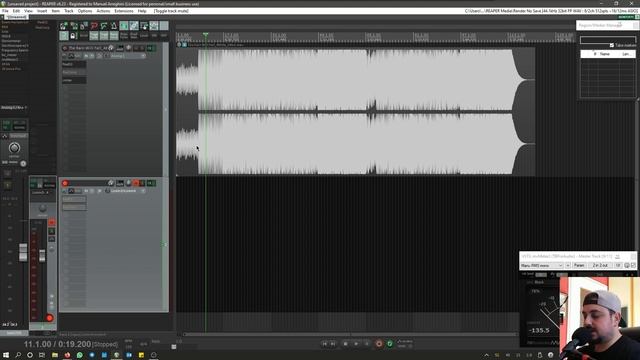Click mixer strip record arm at bottom
The height and width of the screenshot is (360, 640).
[50, 318]
